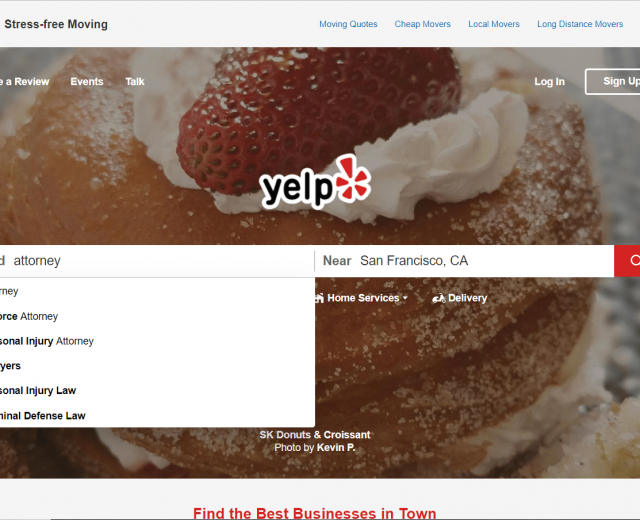Go to the Local Movers link
This screenshot has width=640, height=520.
[x=494, y=24]
